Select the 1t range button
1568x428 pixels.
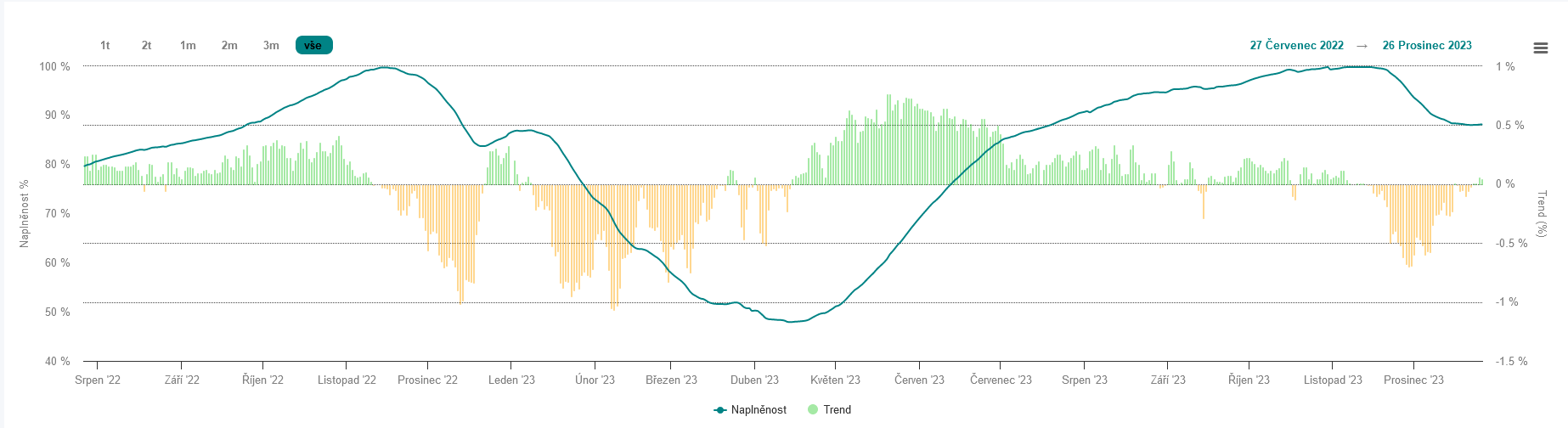pos(104,46)
